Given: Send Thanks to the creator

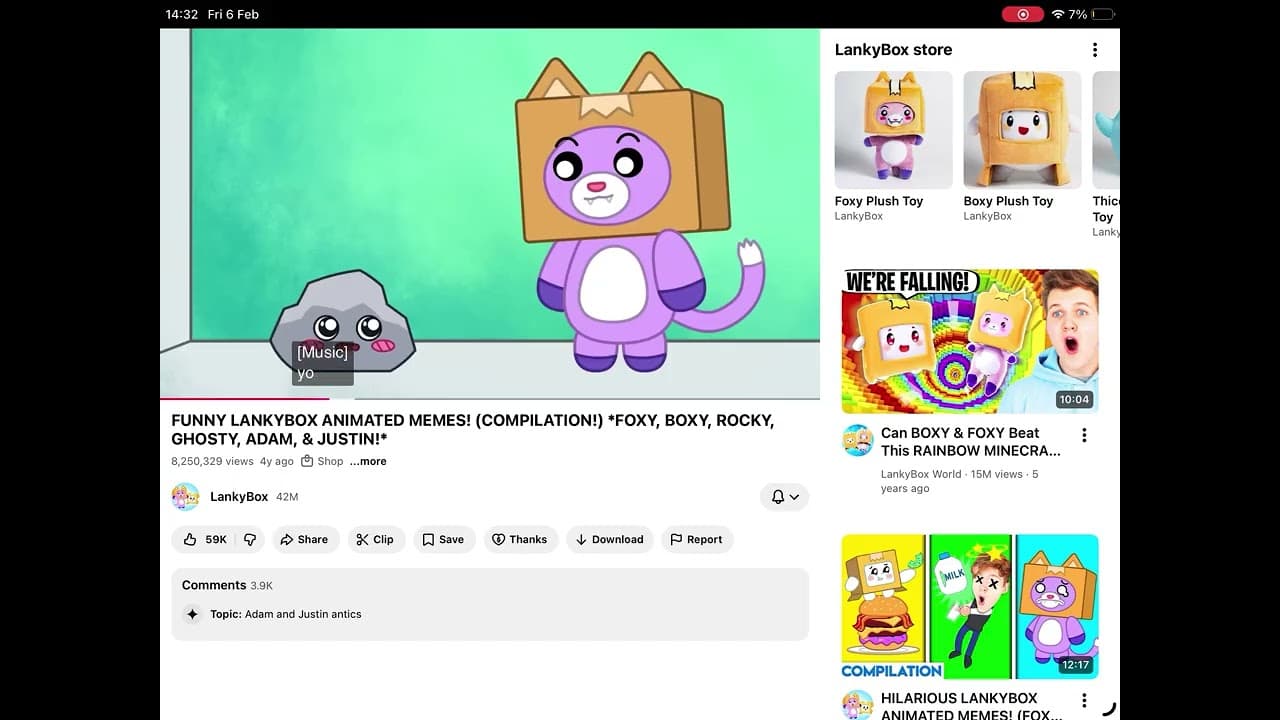Looking at the screenshot, I should [520, 539].
